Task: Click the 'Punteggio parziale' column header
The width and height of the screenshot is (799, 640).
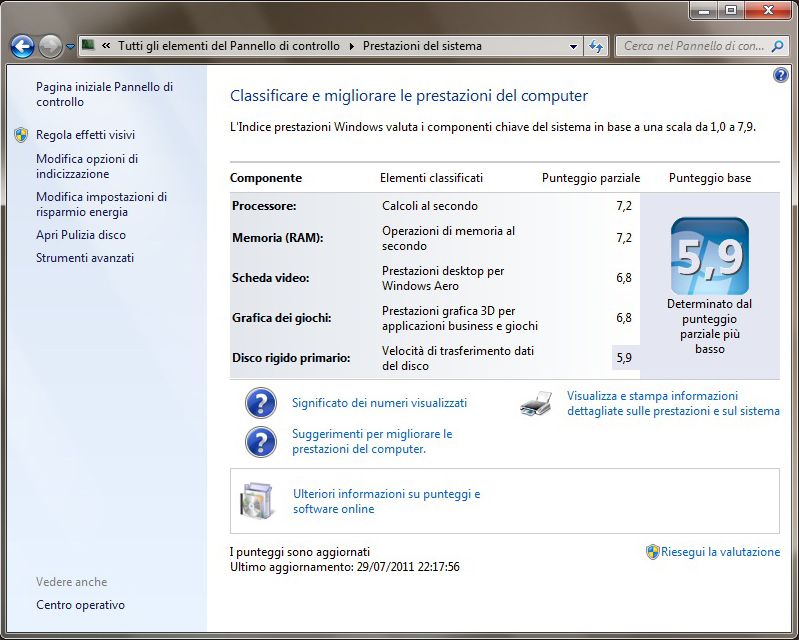Action: point(591,178)
